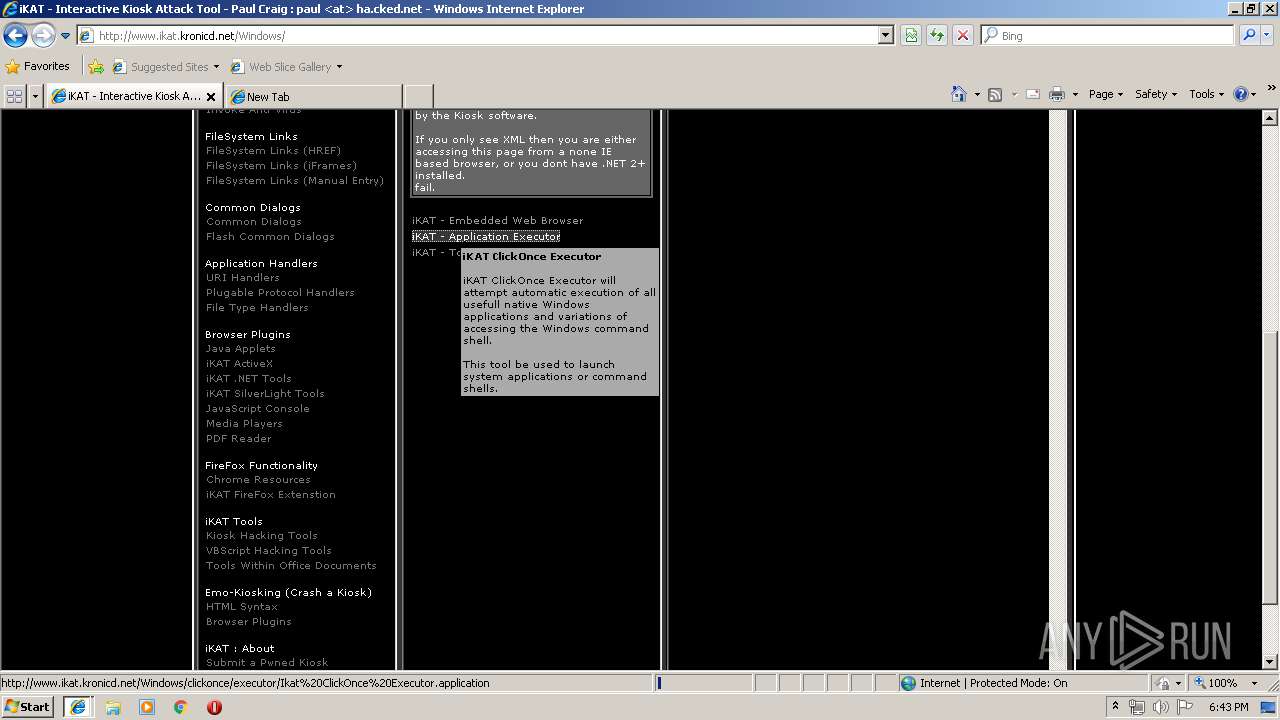Click the RSS Feeds icon
This screenshot has height=720, width=1280.
(x=995, y=94)
